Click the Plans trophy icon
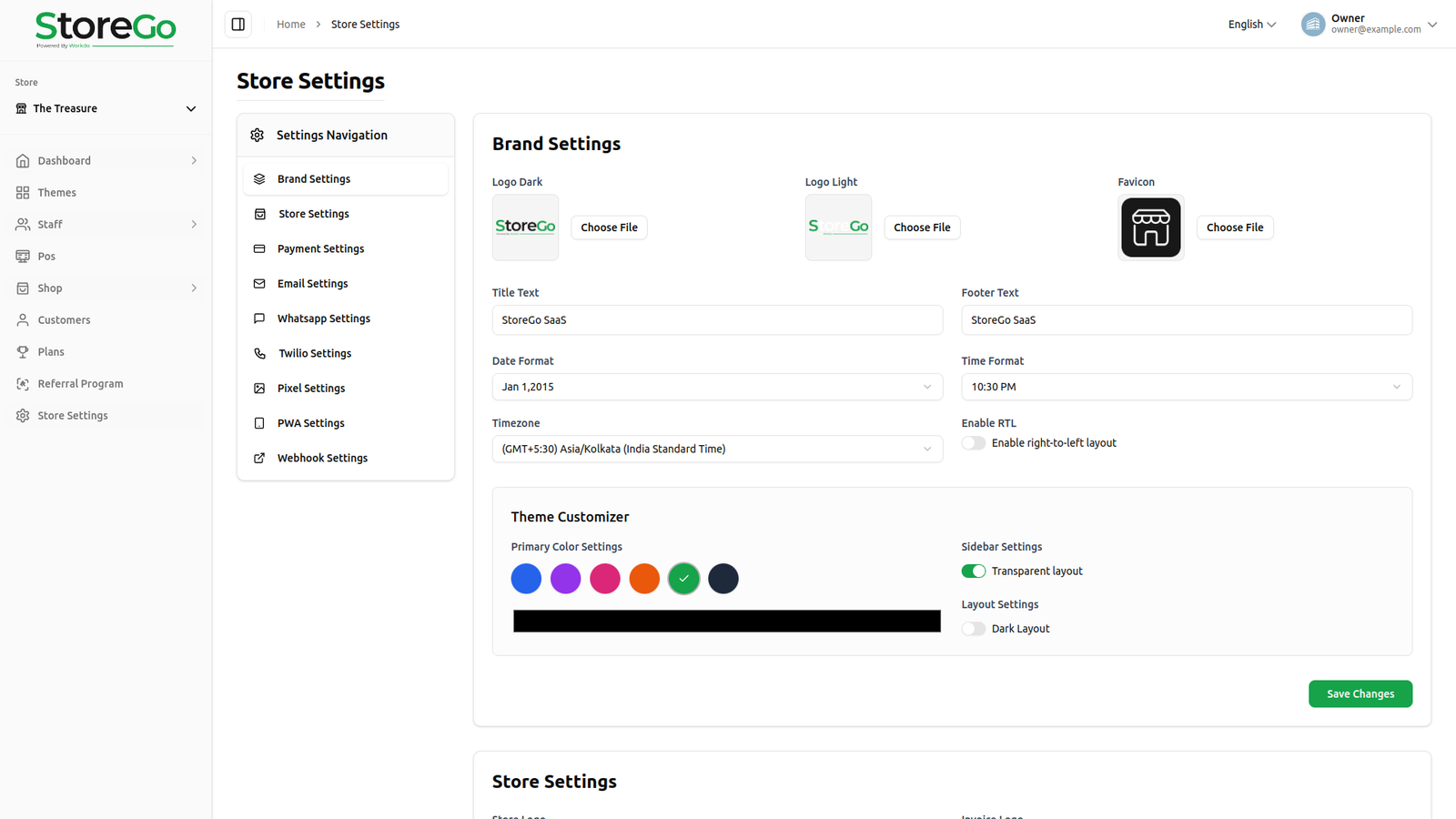 23,352
